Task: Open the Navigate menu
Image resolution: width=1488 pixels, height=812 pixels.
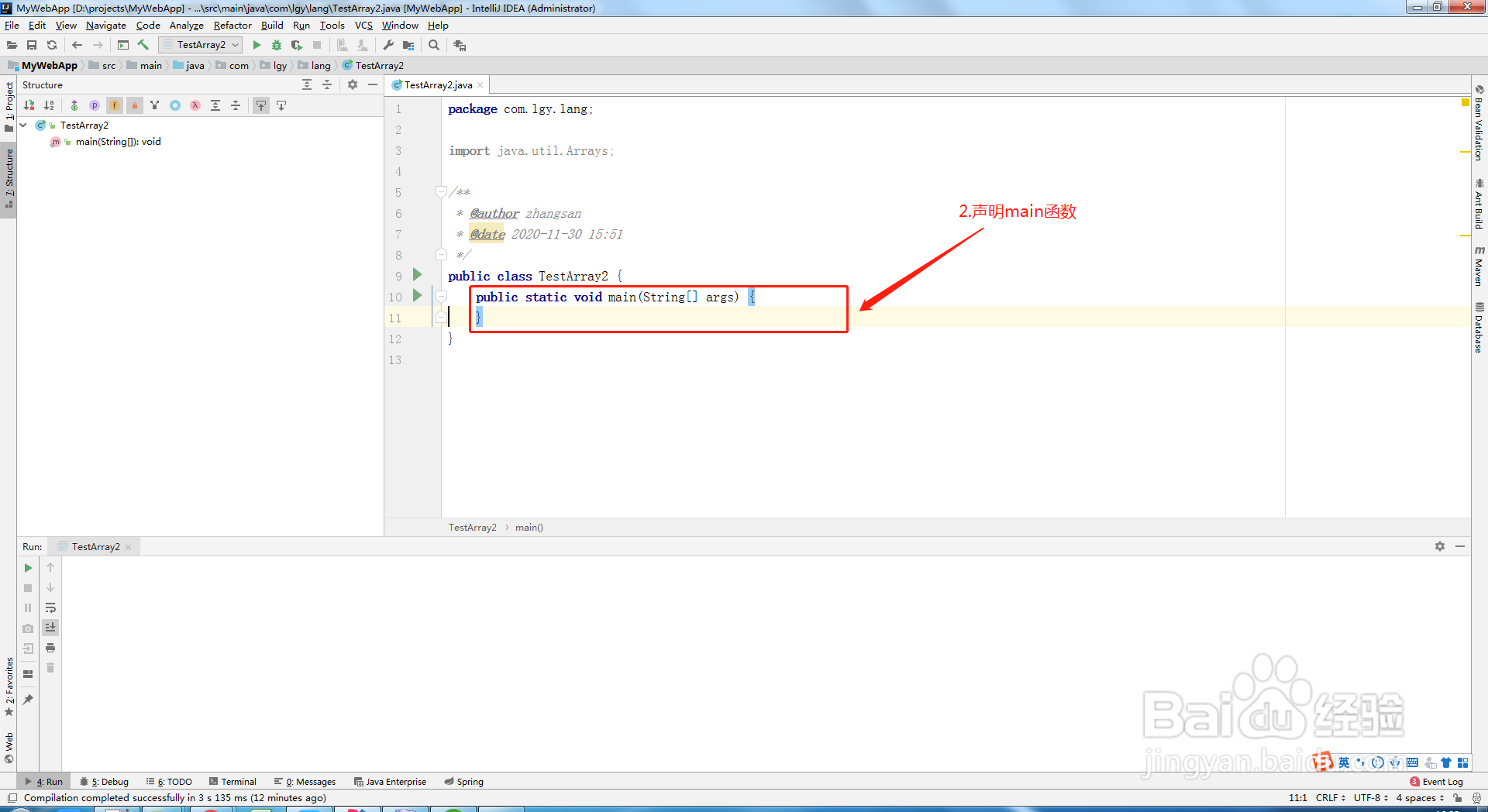Action: (x=106, y=26)
